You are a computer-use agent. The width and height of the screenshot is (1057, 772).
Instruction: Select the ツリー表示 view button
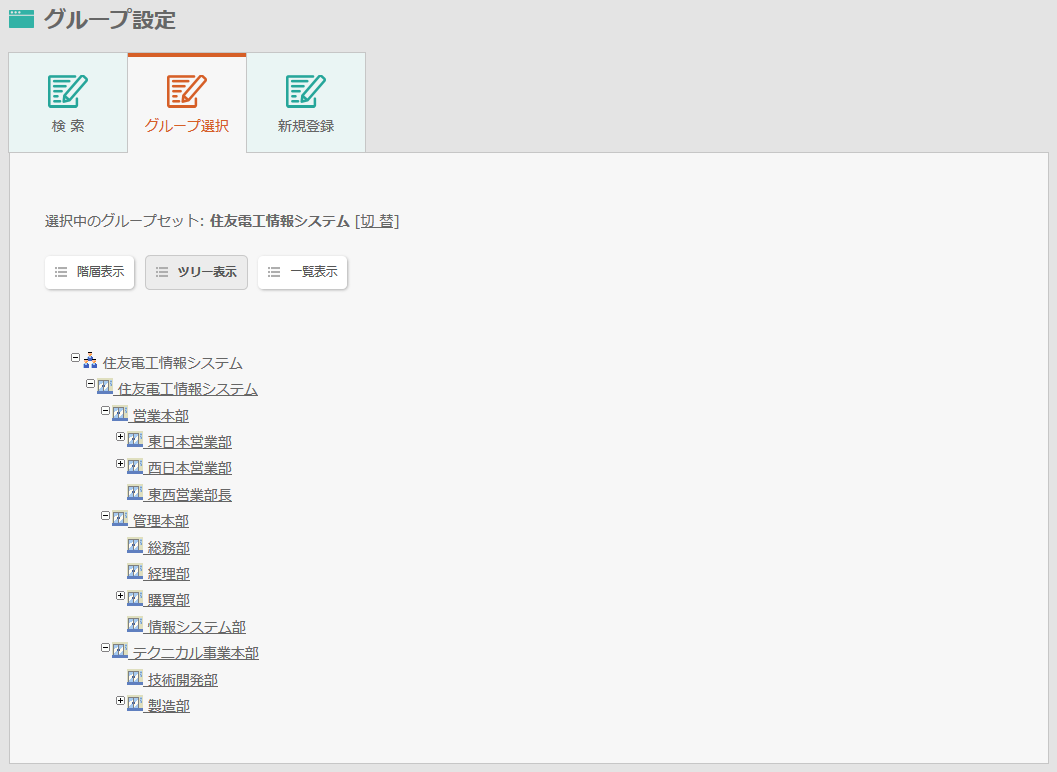point(196,272)
